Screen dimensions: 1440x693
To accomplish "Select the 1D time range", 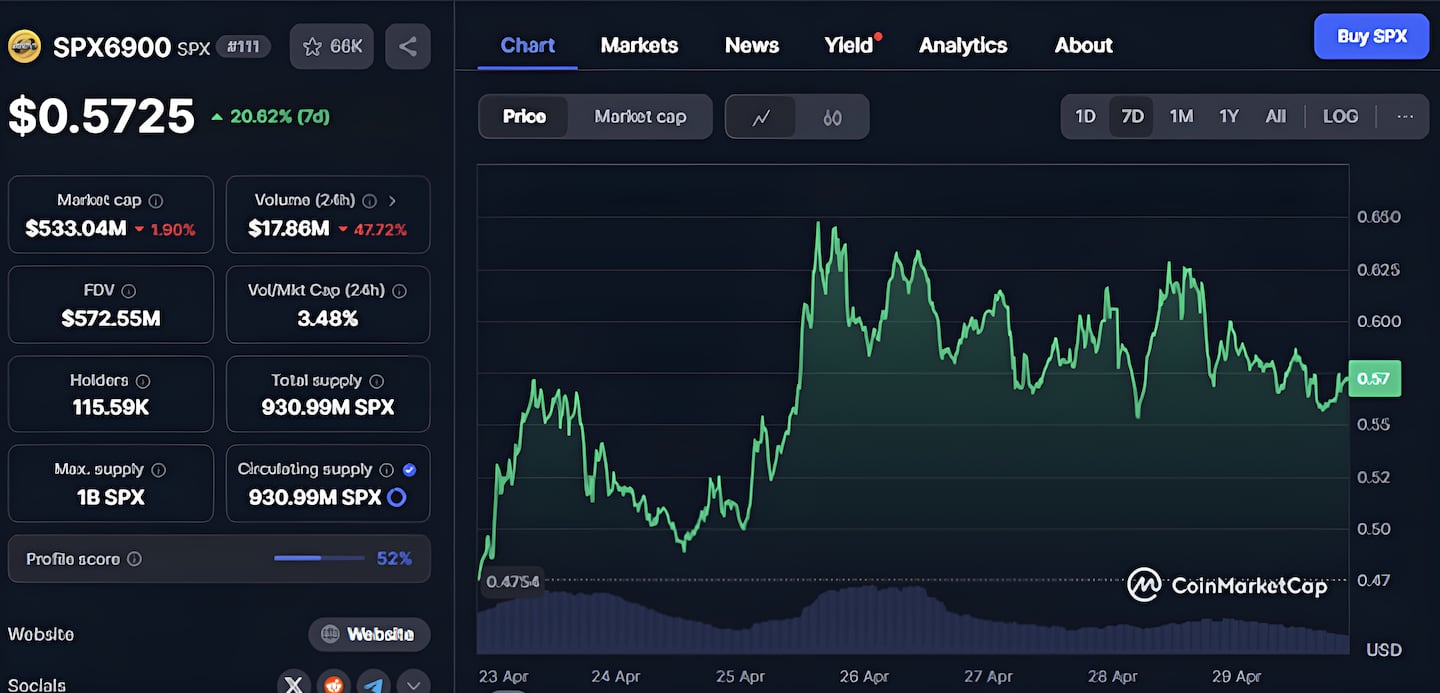I will 1085,116.
